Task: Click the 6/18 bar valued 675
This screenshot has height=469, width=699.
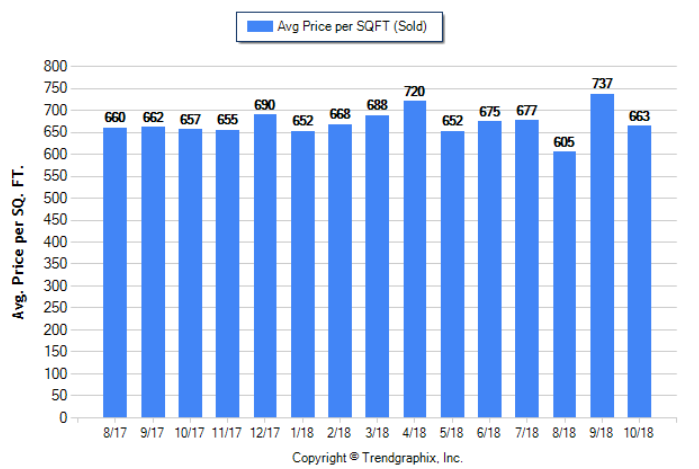Action: click(489, 269)
